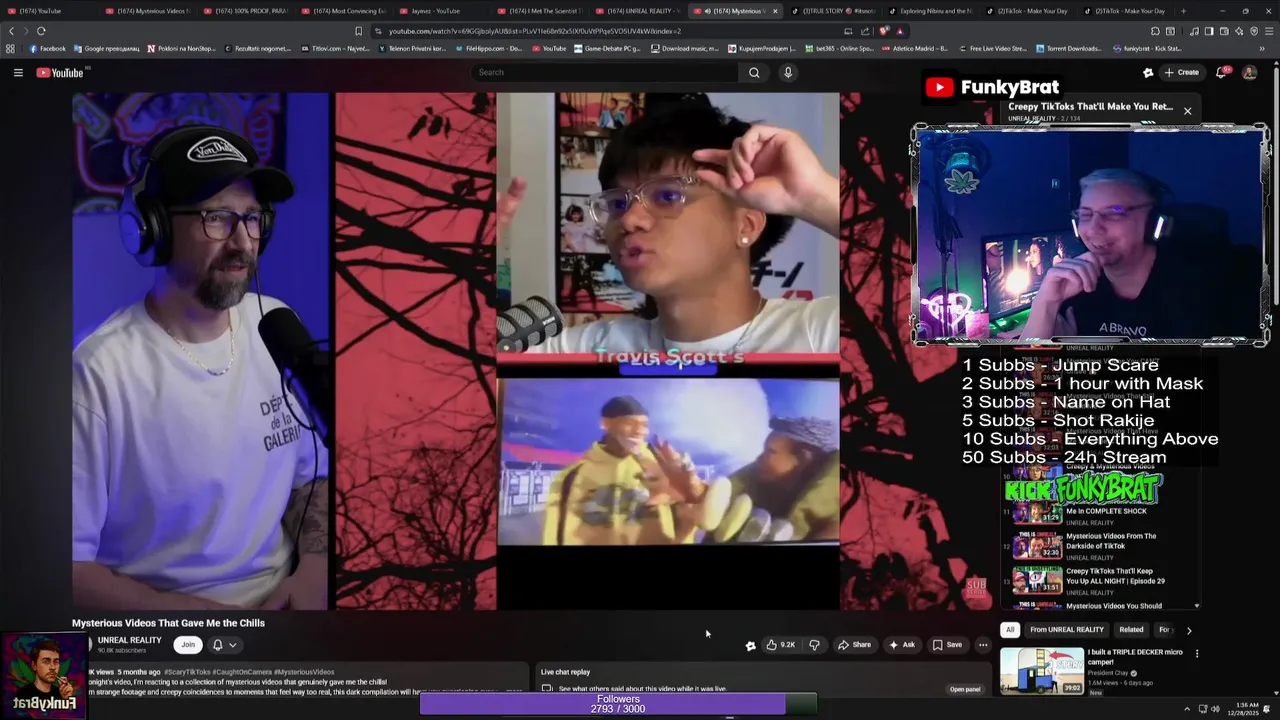Open notification bell dropdown next to Join
The image size is (1280, 720).
click(224, 645)
